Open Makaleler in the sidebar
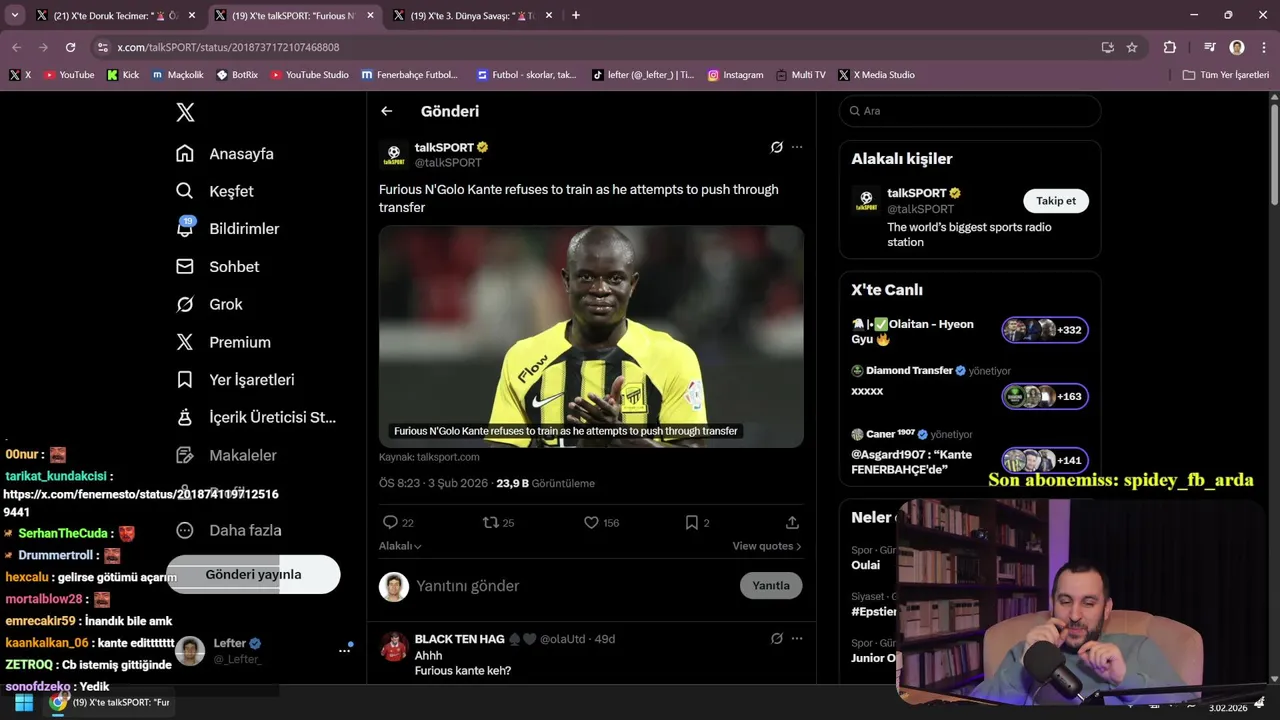 pyautogui.click(x=226, y=455)
